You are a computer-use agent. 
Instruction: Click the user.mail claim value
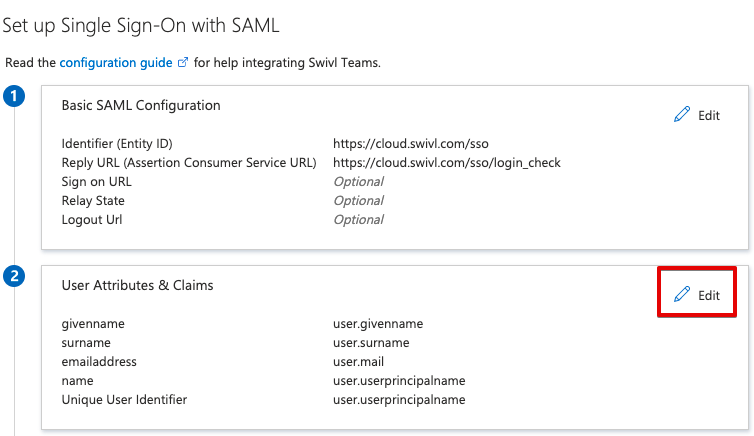358,361
